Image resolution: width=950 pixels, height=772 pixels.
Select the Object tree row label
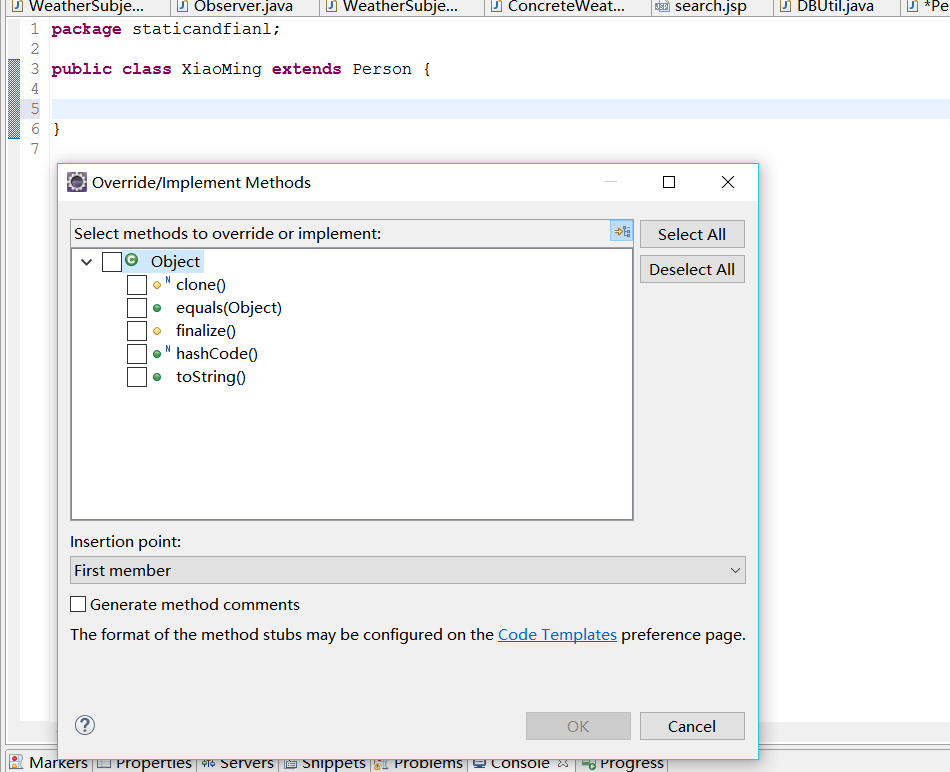tap(175, 262)
